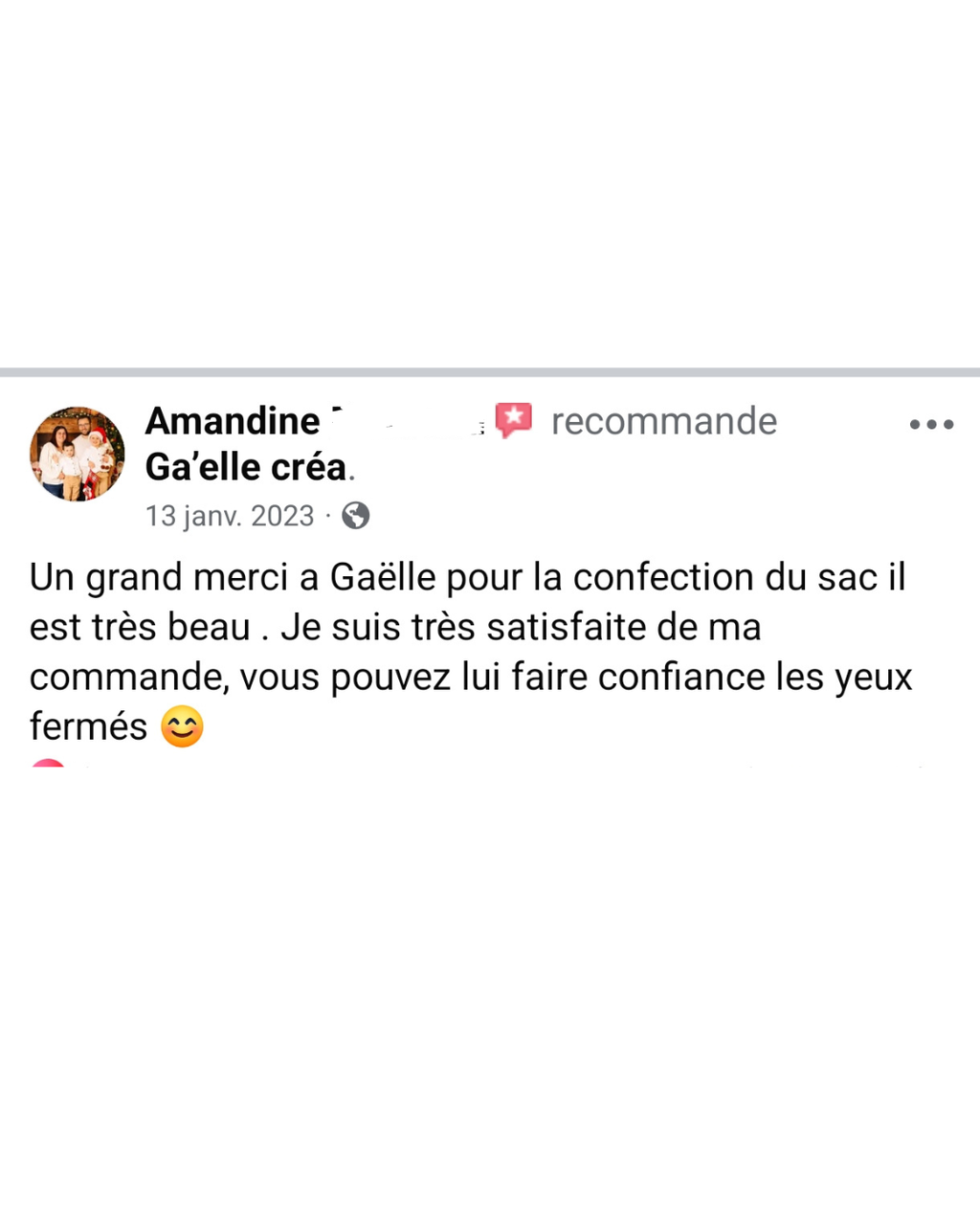This screenshot has width=980, height=1225.
Task: Click the globe public visibility icon
Action: coord(356,516)
